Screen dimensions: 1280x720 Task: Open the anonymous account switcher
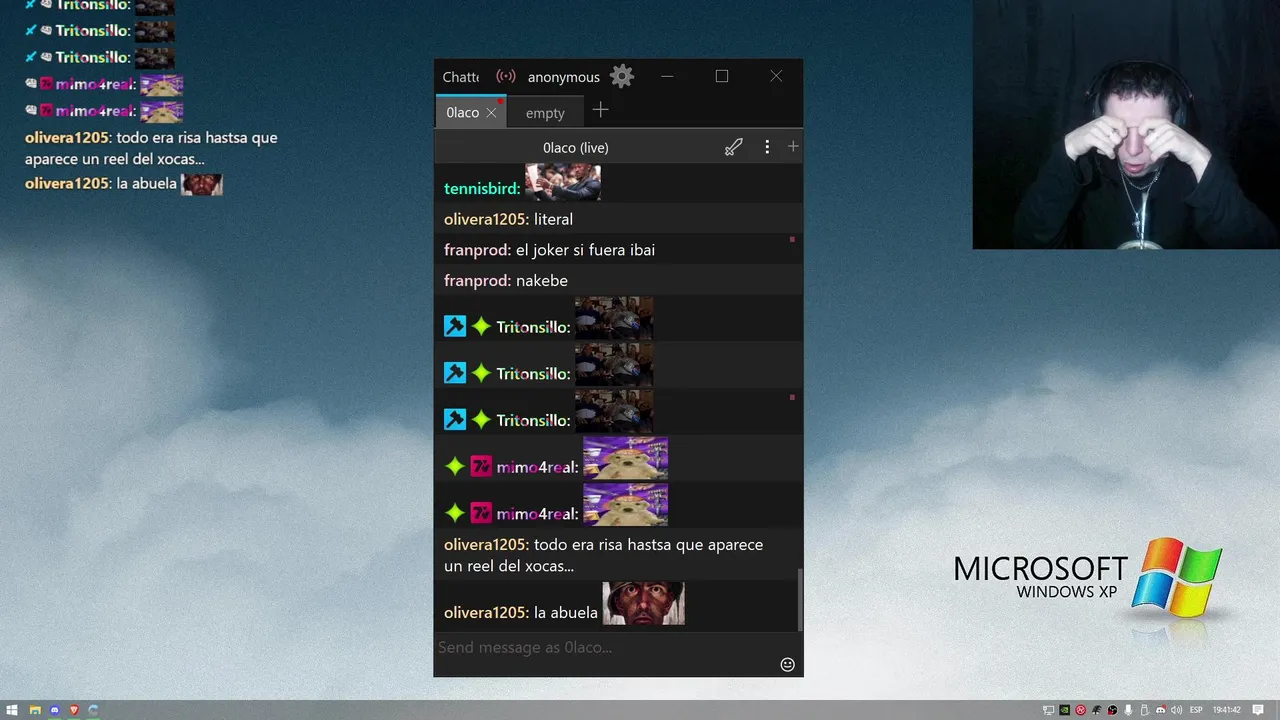click(x=564, y=77)
